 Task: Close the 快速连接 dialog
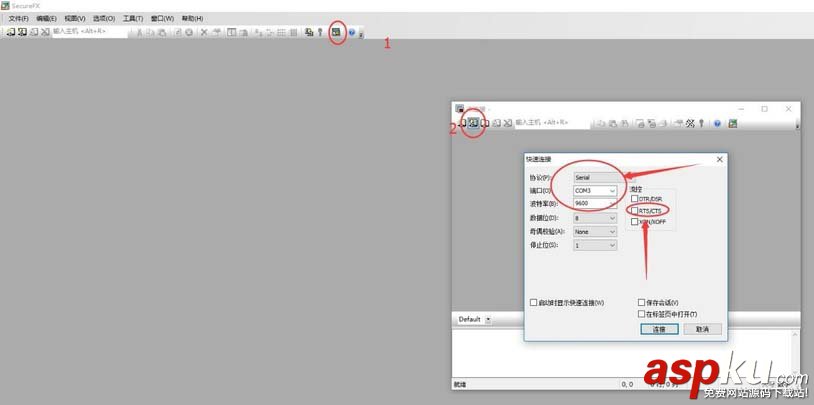pyautogui.click(x=720, y=159)
